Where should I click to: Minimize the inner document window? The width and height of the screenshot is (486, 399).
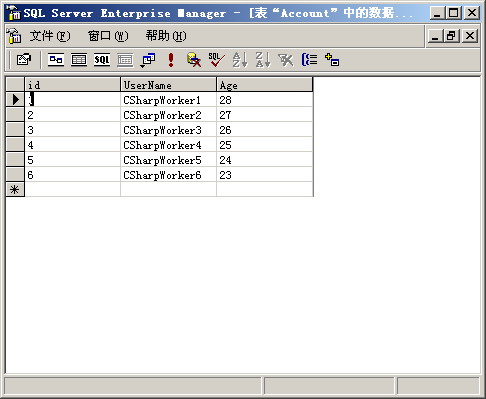coord(436,35)
